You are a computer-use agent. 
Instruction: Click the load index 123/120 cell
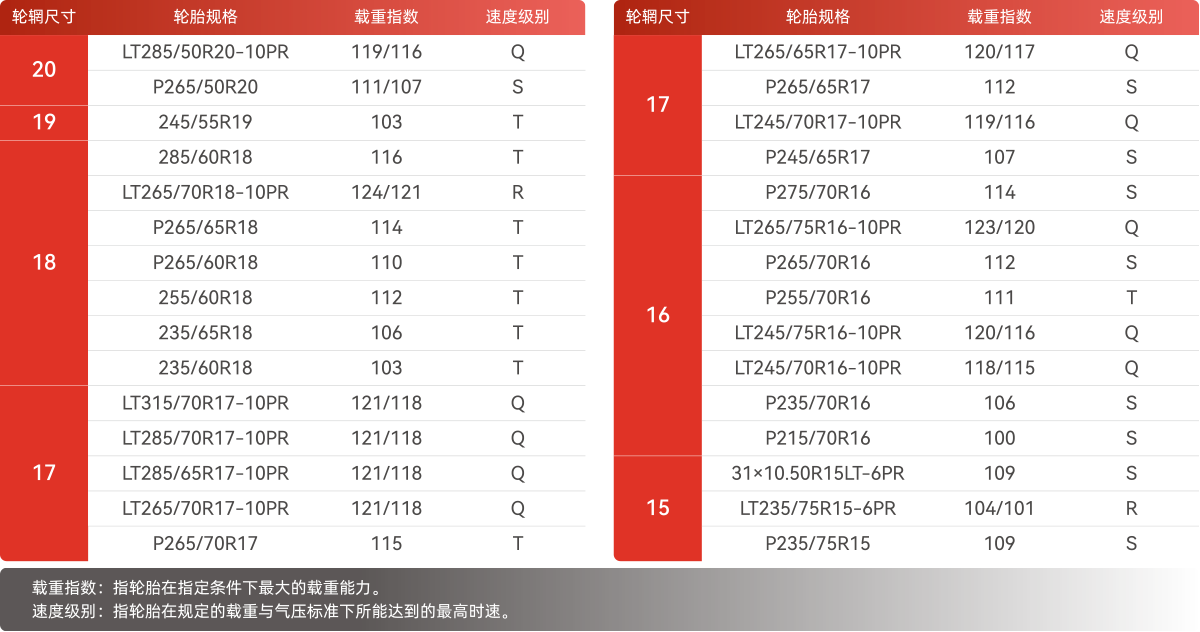(x=999, y=228)
